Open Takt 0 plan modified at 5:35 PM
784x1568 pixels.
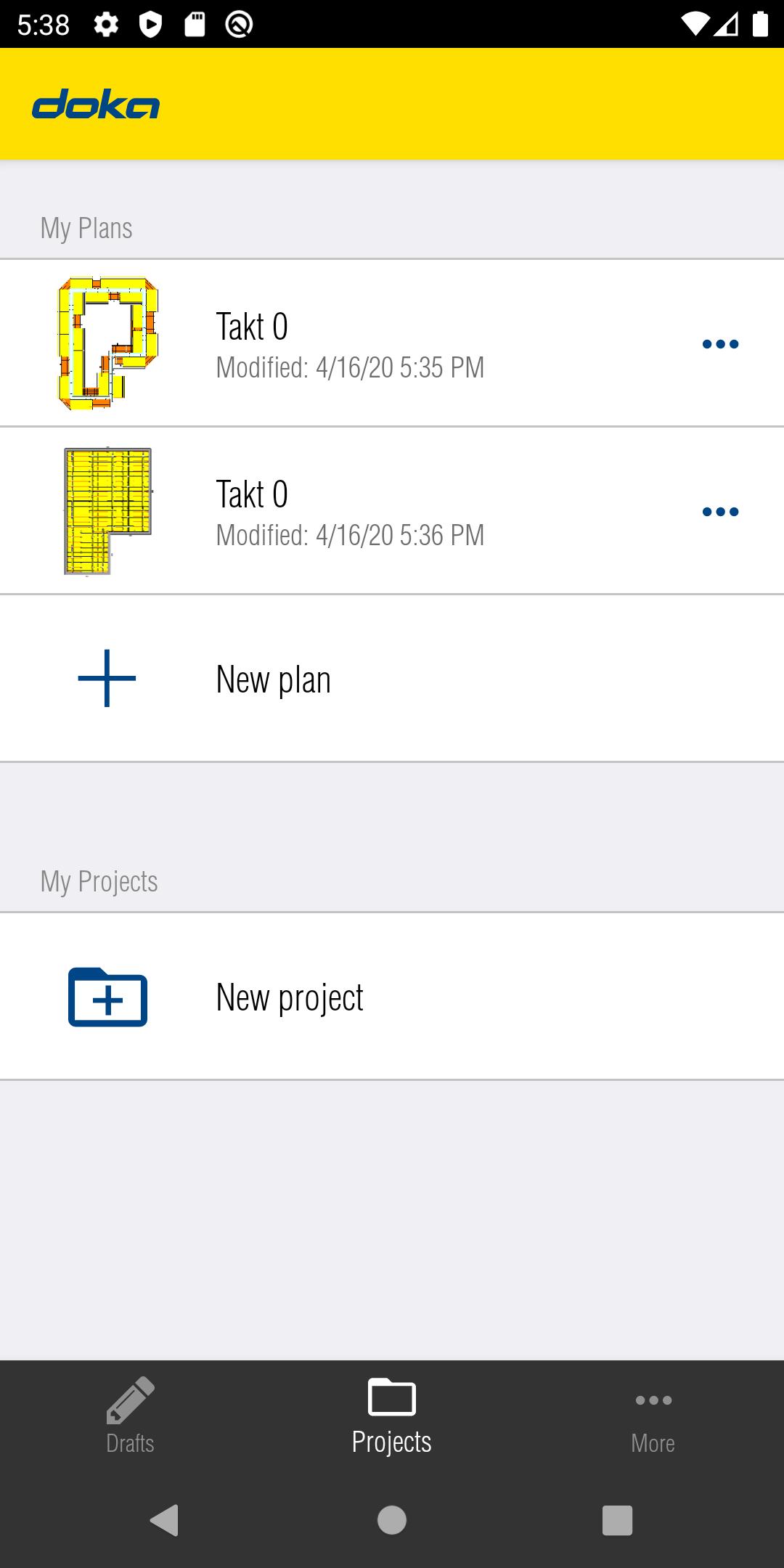348,344
